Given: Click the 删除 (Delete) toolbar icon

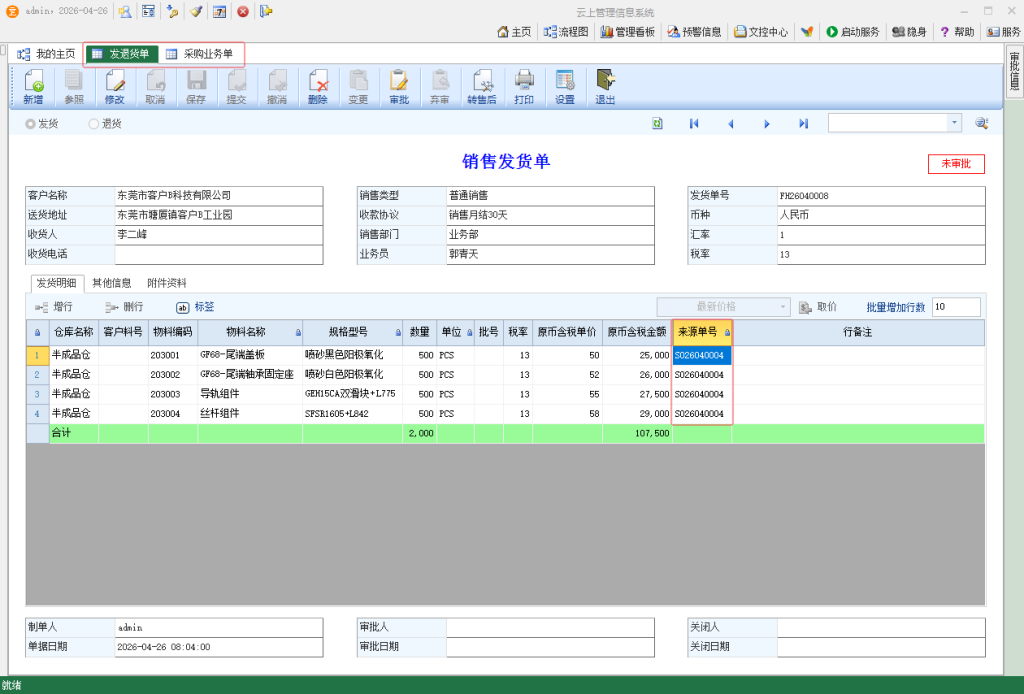Looking at the screenshot, I should [x=318, y=87].
